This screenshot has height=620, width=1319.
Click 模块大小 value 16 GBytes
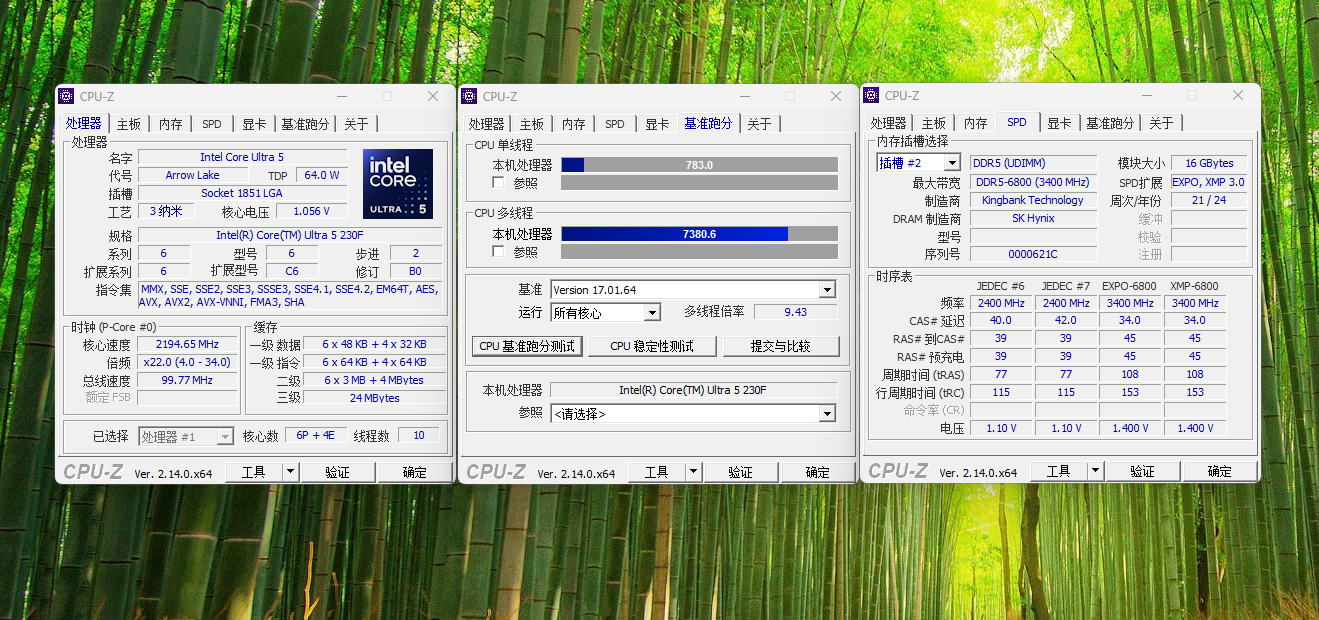[1209, 163]
